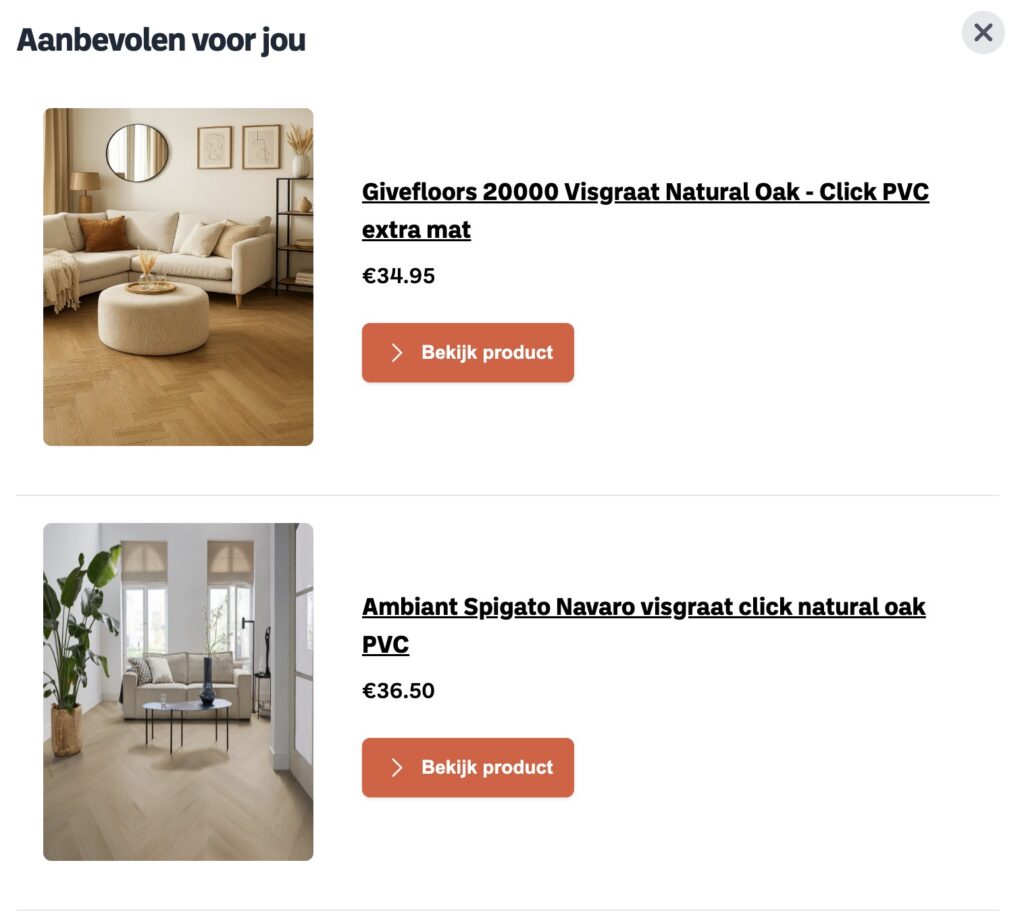Click the €36.50 price text
This screenshot has height=919, width=1024.
[398, 691]
